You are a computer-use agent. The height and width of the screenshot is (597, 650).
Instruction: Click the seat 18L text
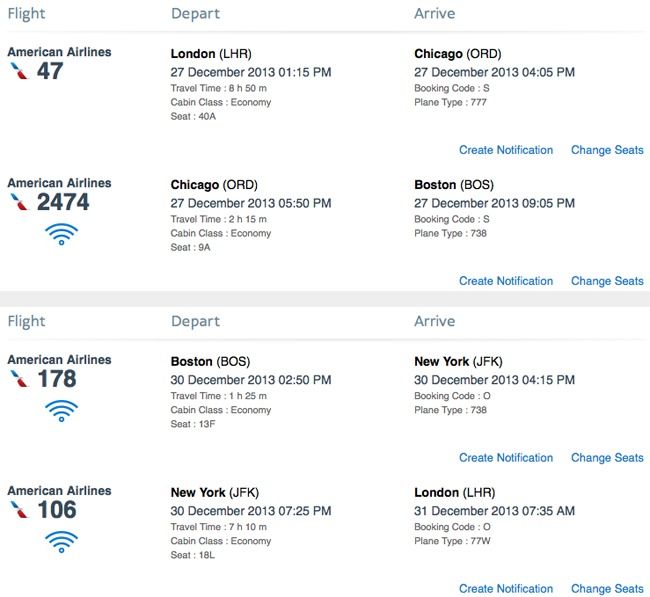(193, 555)
